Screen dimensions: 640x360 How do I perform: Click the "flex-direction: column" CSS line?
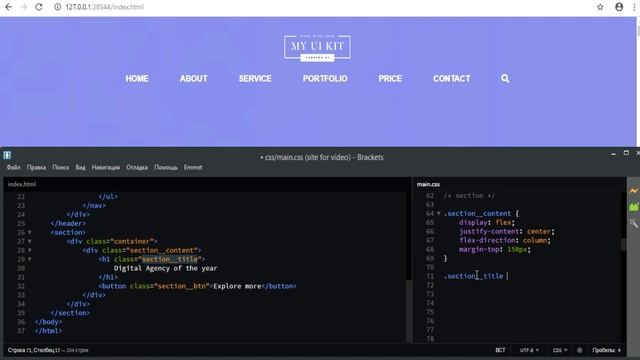[x=504, y=240]
